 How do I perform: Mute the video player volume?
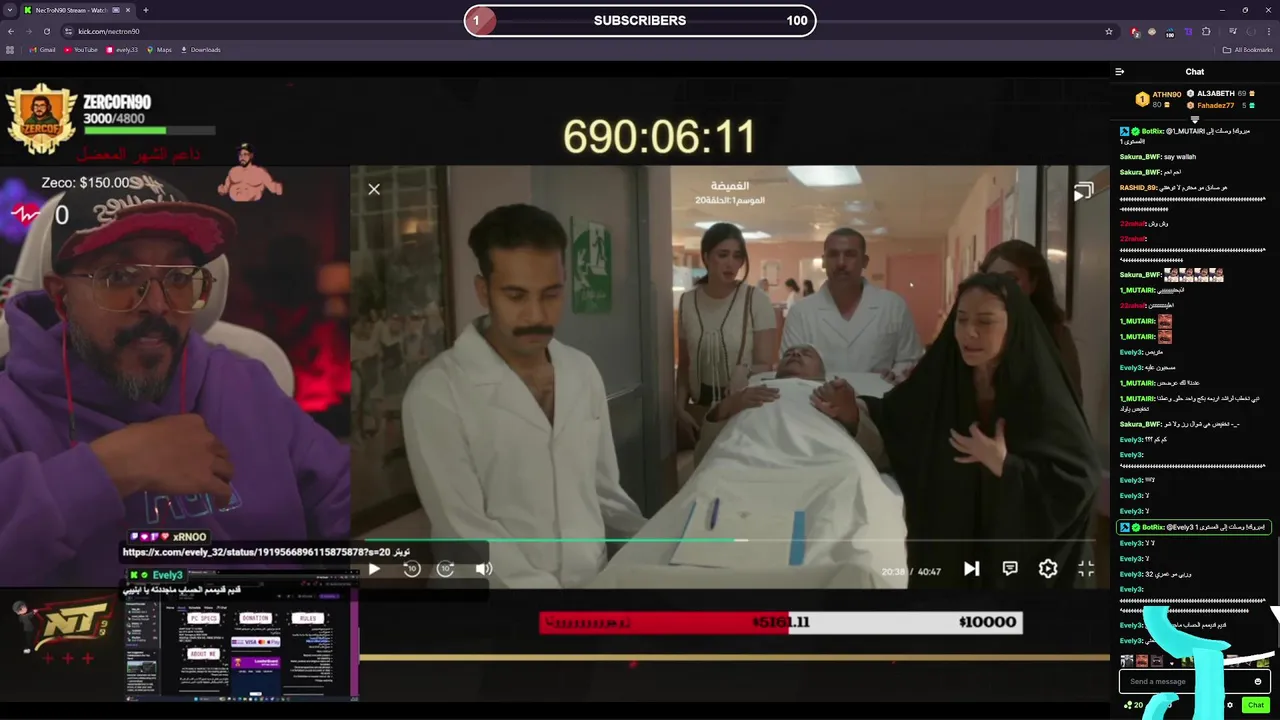(484, 569)
